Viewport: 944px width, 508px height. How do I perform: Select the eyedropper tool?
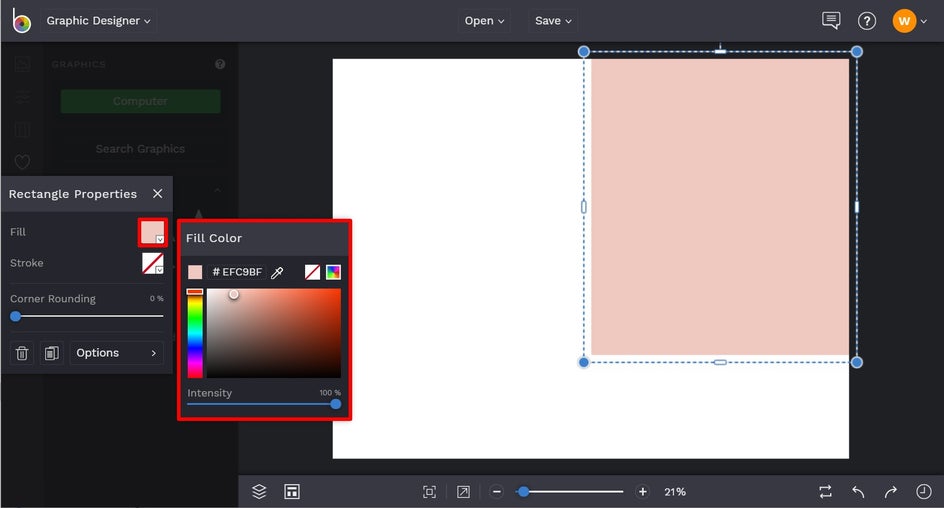point(277,273)
